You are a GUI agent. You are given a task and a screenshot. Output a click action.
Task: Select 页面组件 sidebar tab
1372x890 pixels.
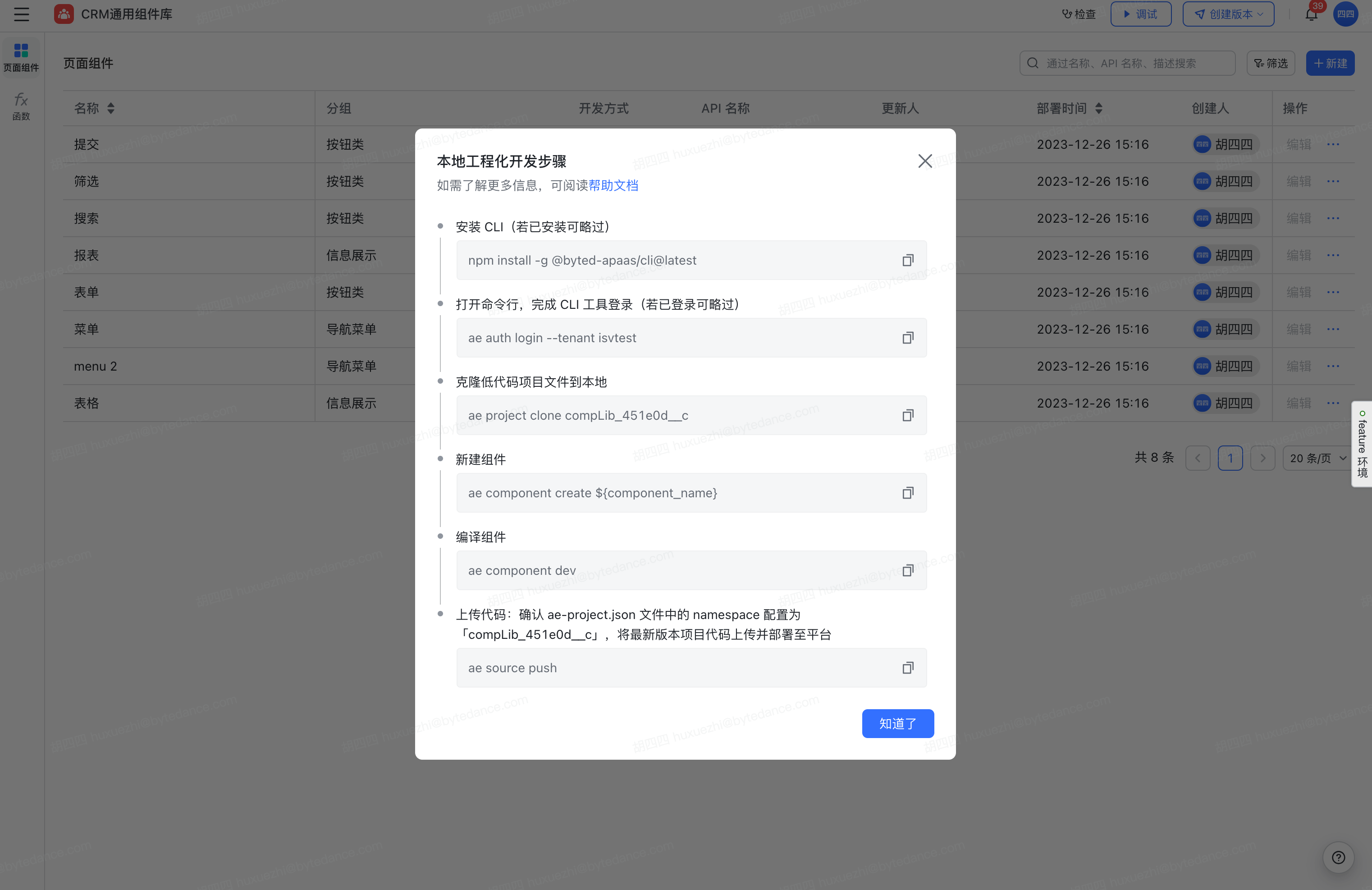[x=21, y=58]
